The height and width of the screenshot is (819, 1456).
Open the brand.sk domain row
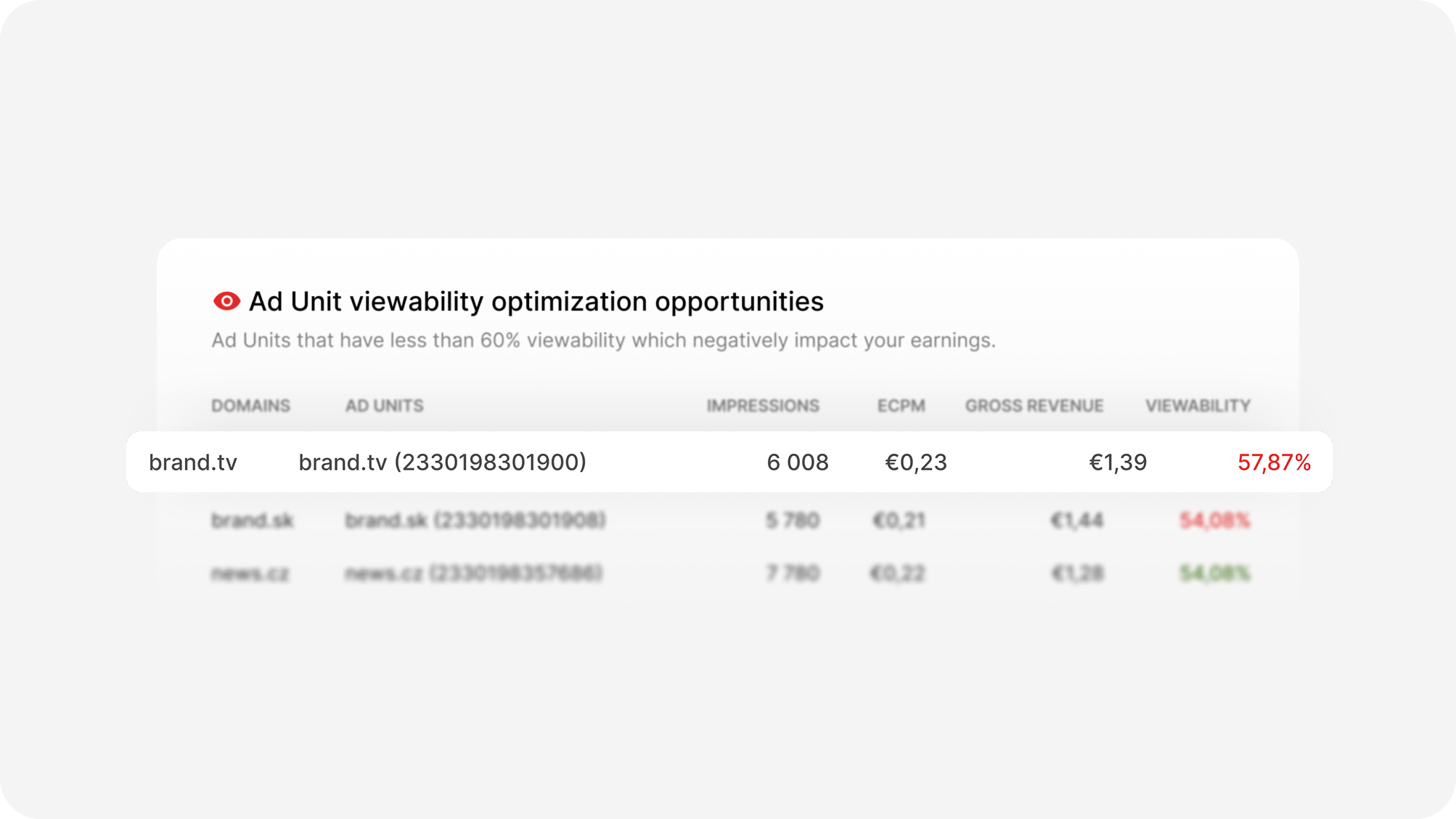tap(252, 521)
